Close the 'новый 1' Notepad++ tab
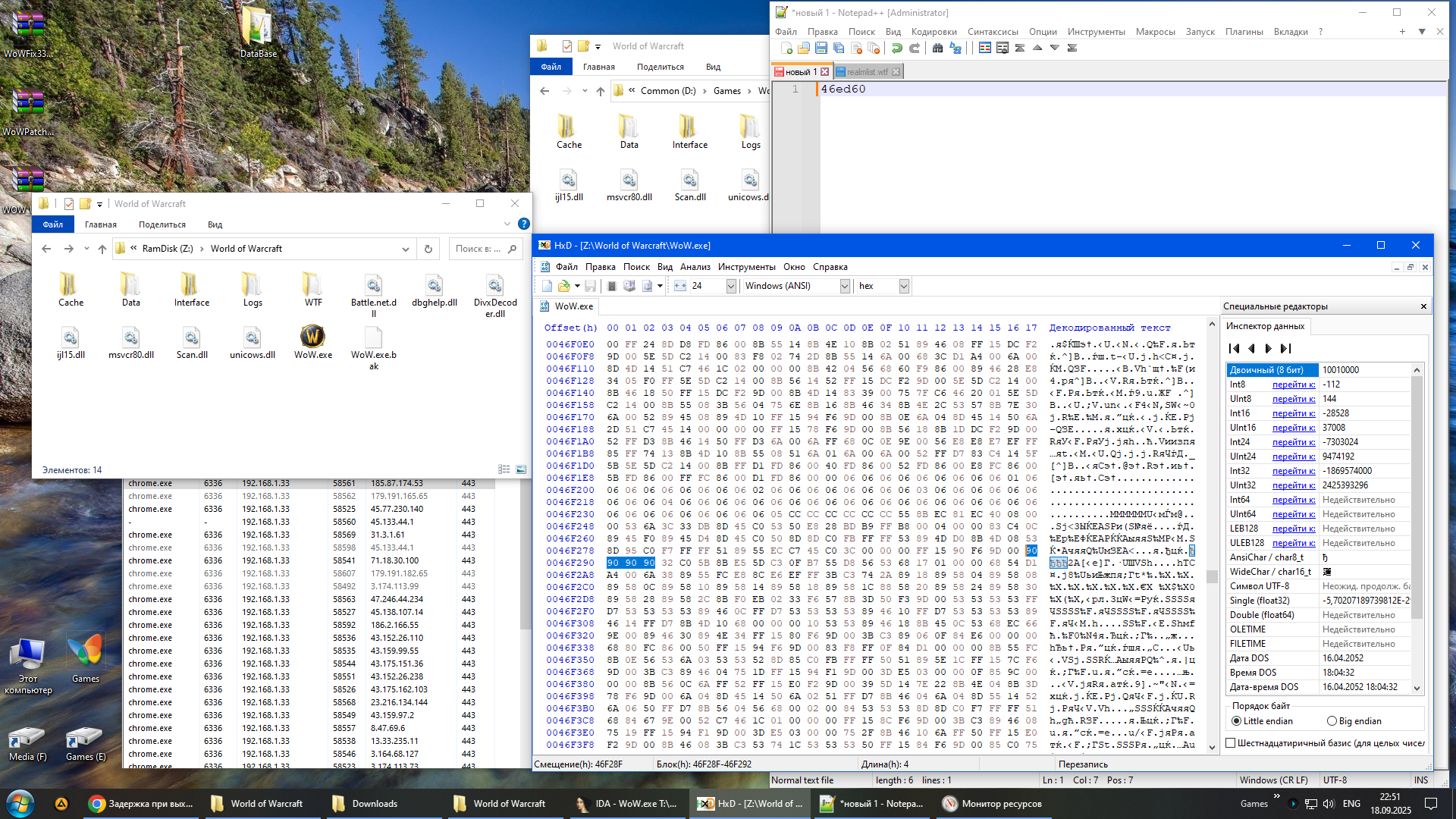This screenshot has width=1456, height=819. (x=825, y=72)
